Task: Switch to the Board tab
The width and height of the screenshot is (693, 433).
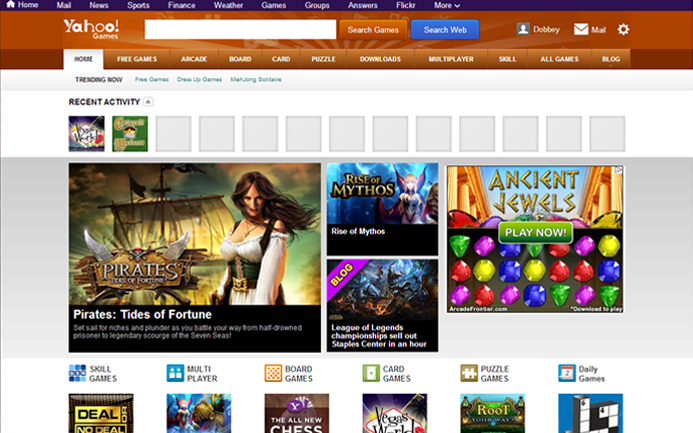Action: [240, 59]
